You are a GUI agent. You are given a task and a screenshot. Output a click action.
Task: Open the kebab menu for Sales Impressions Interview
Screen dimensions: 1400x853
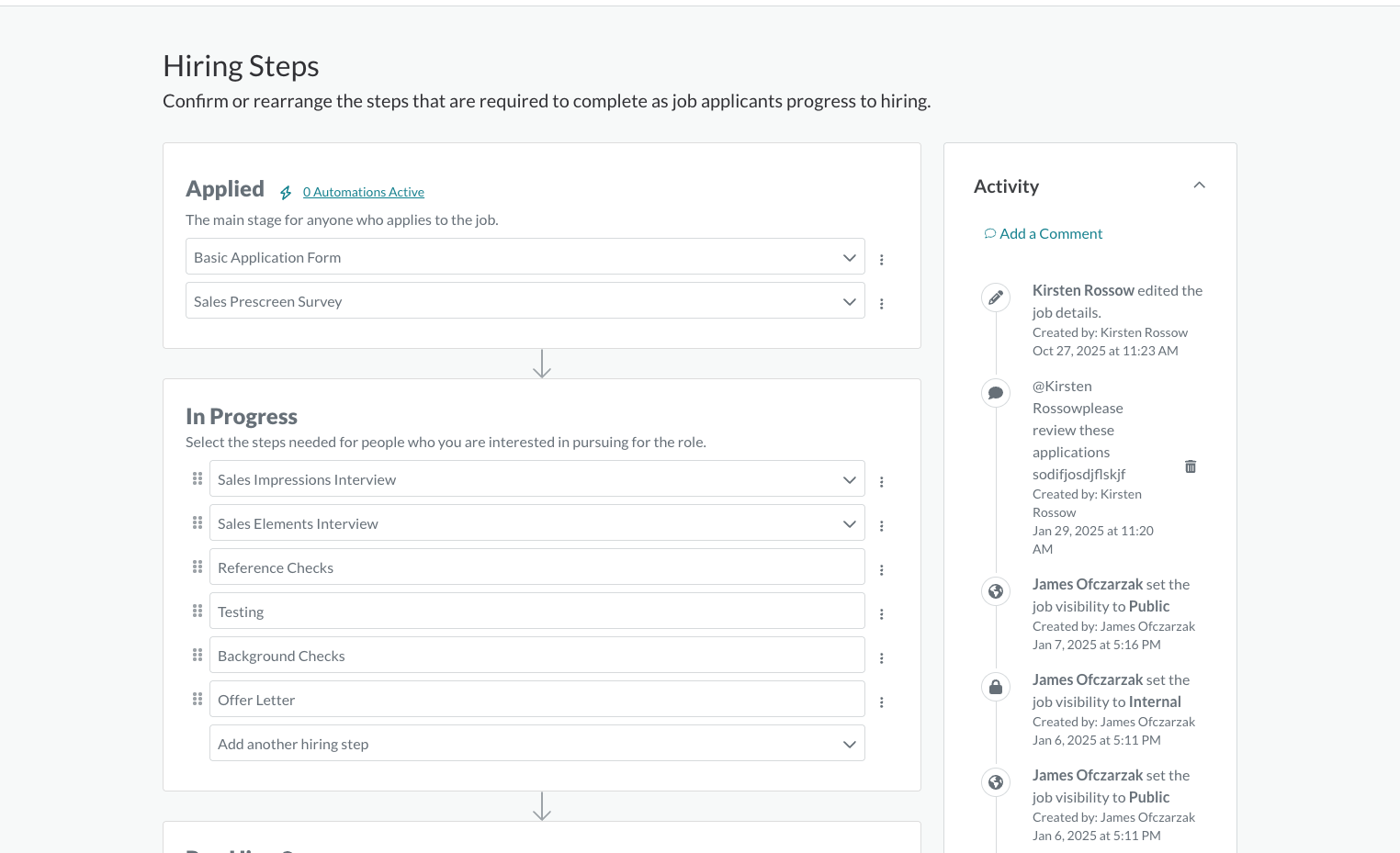point(882,482)
